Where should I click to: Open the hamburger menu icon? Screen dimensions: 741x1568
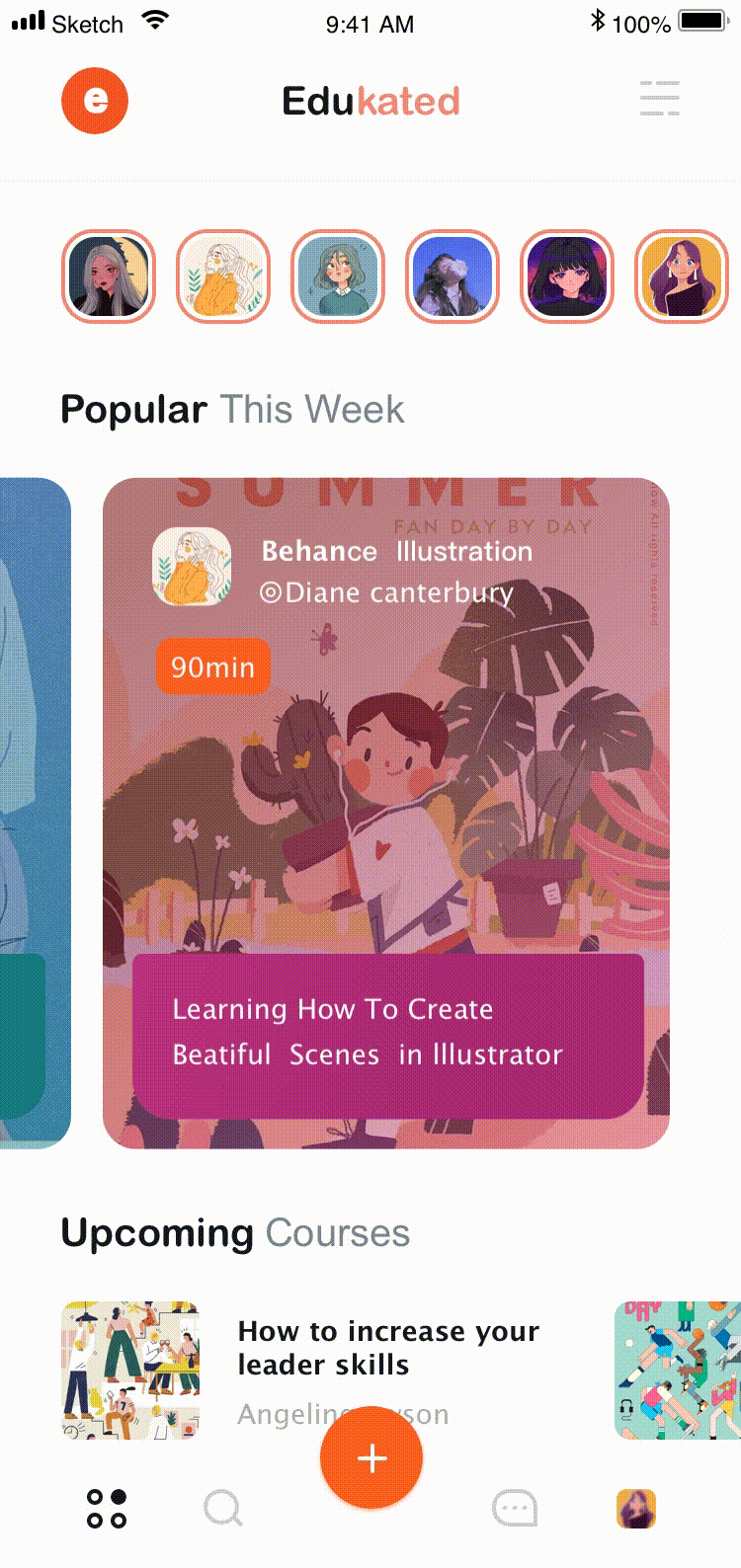(x=659, y=99)
